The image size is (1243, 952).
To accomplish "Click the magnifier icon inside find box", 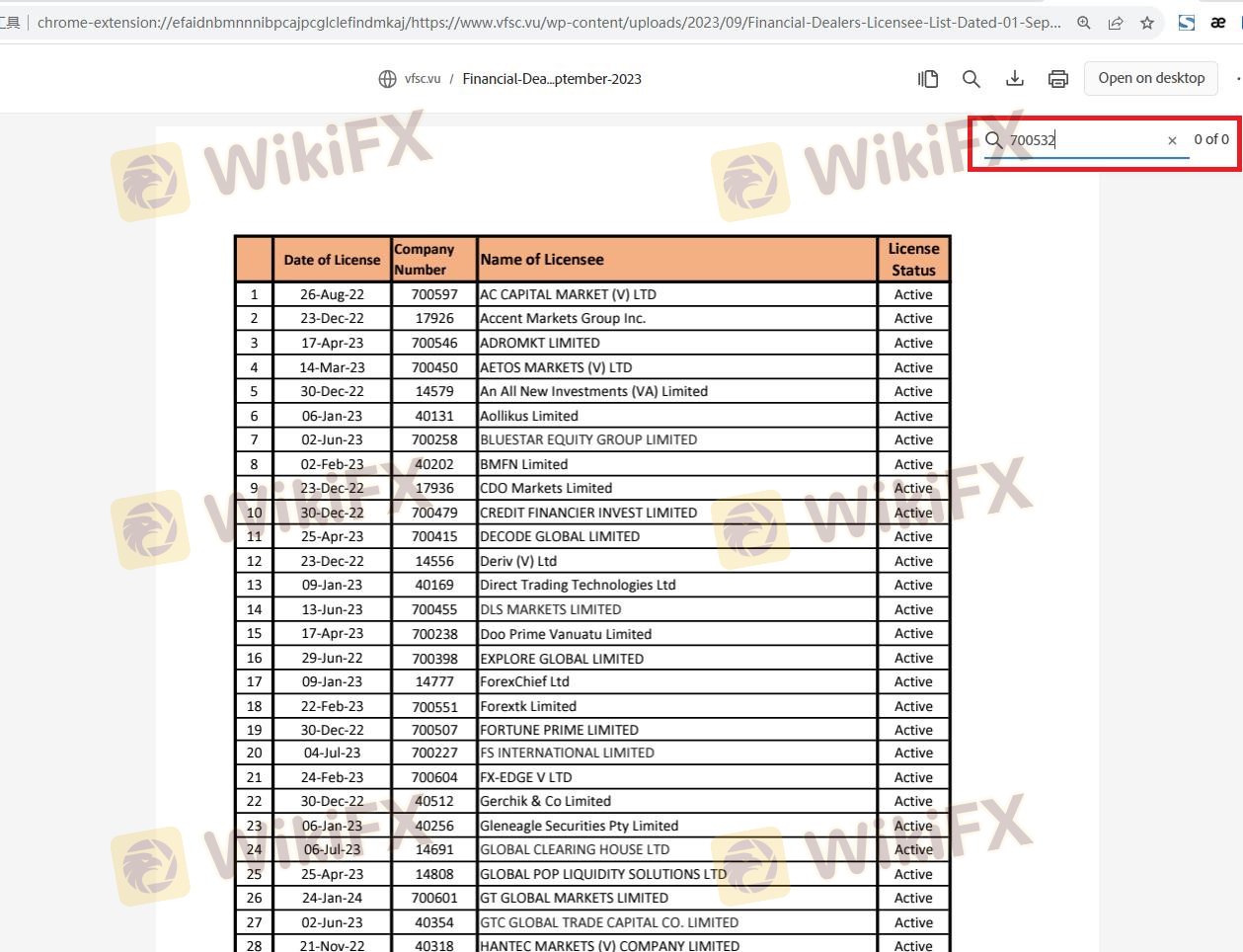I will (x=994, y=140).
